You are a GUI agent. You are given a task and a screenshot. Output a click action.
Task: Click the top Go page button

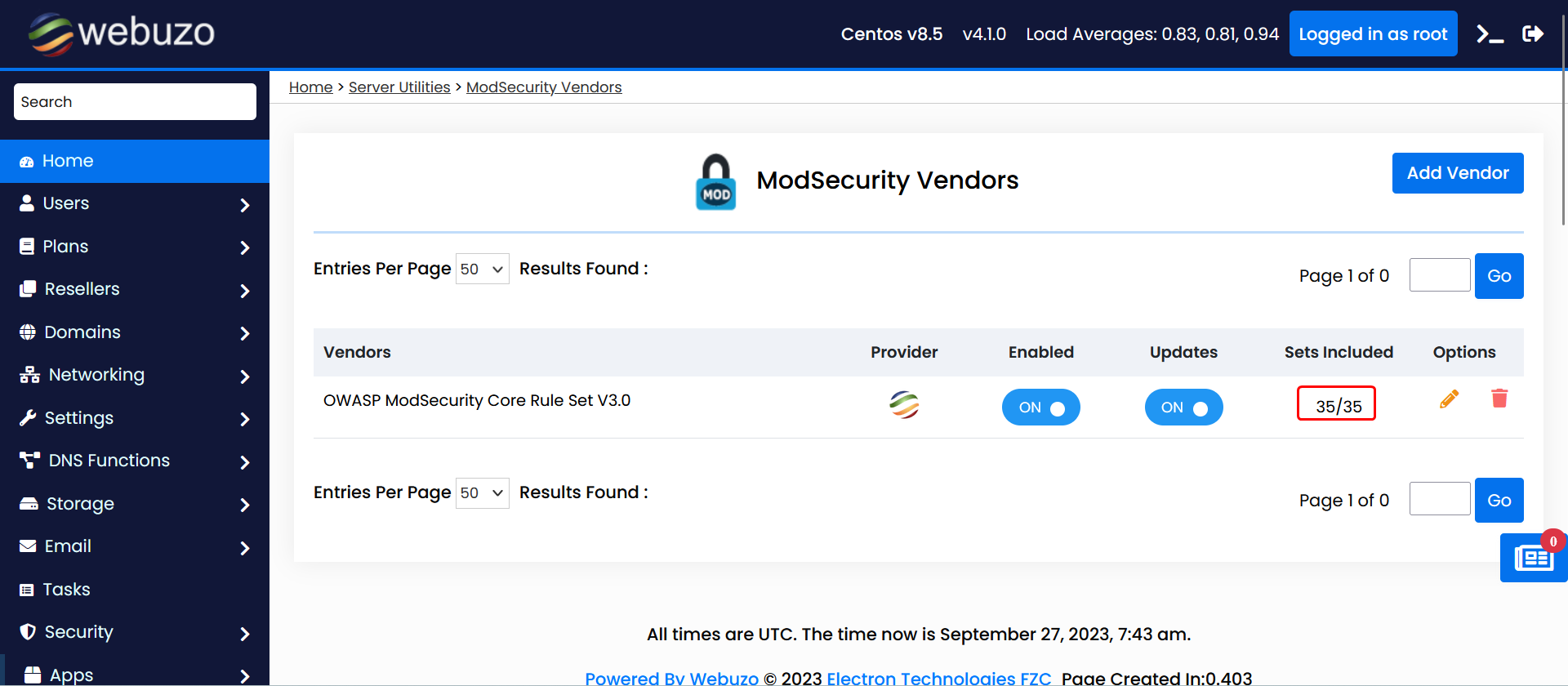(1499, 276)
